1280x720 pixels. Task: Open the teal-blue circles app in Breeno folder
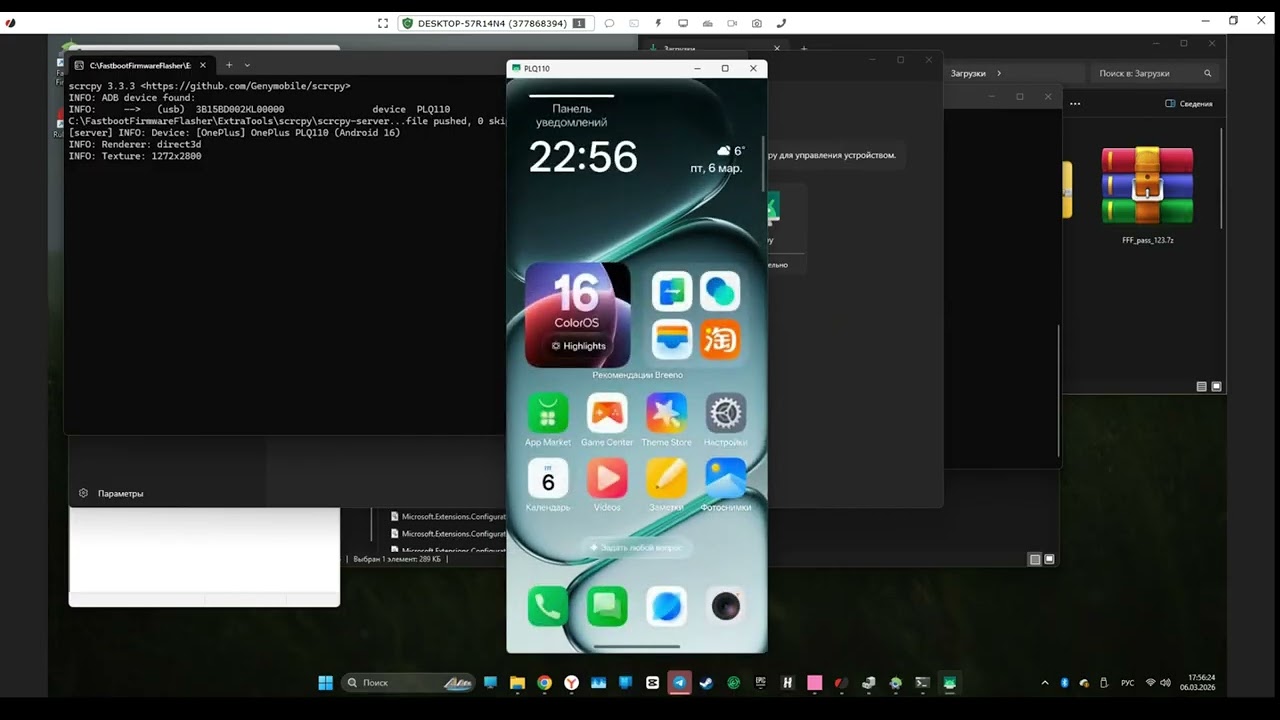tap(720, 291)
